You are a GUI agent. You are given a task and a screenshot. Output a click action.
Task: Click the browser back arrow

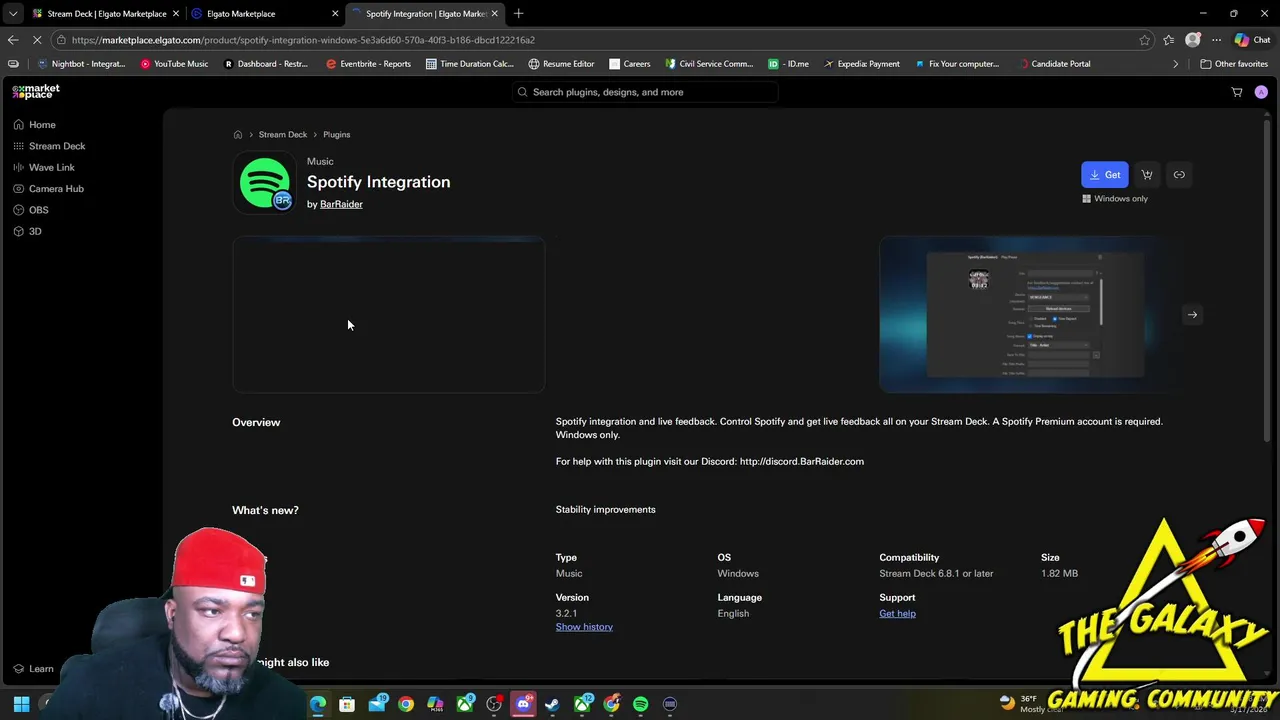[x=12, y=40]
